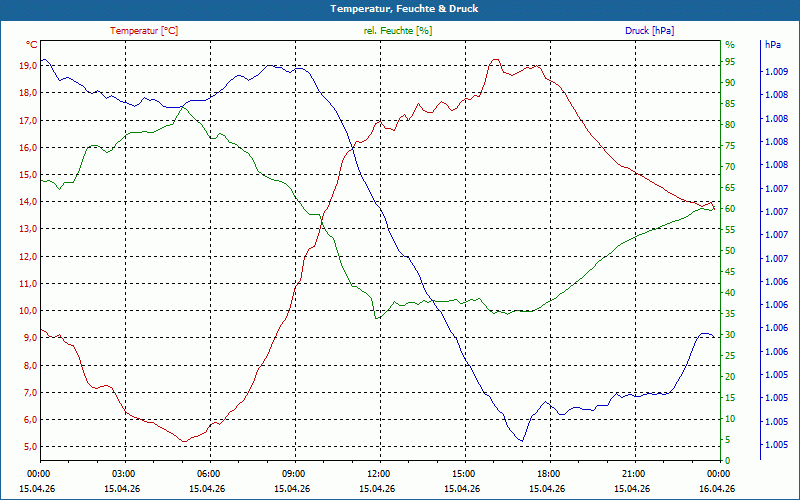Click the '60' humidity axis tick

(x=730, y=209)
